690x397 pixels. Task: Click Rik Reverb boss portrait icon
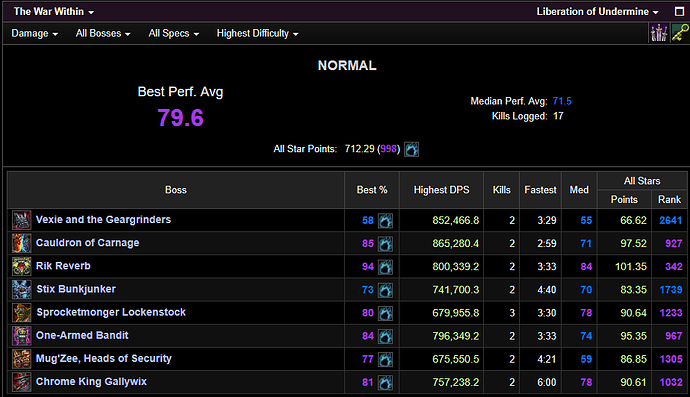[x=22, y=266]
